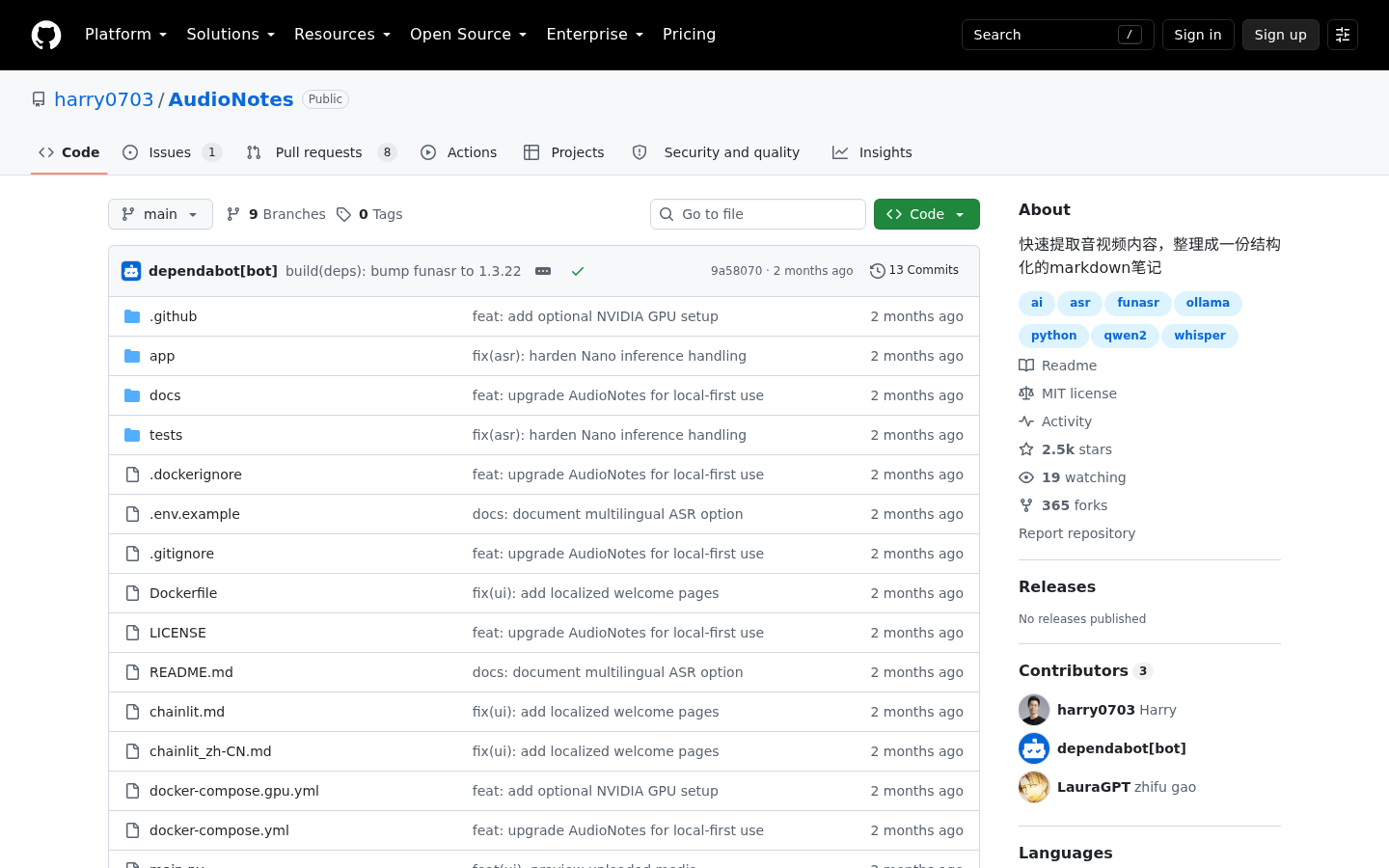Click the file icon beside Dockerfile
1389x868 pixels.
[132, 593]
